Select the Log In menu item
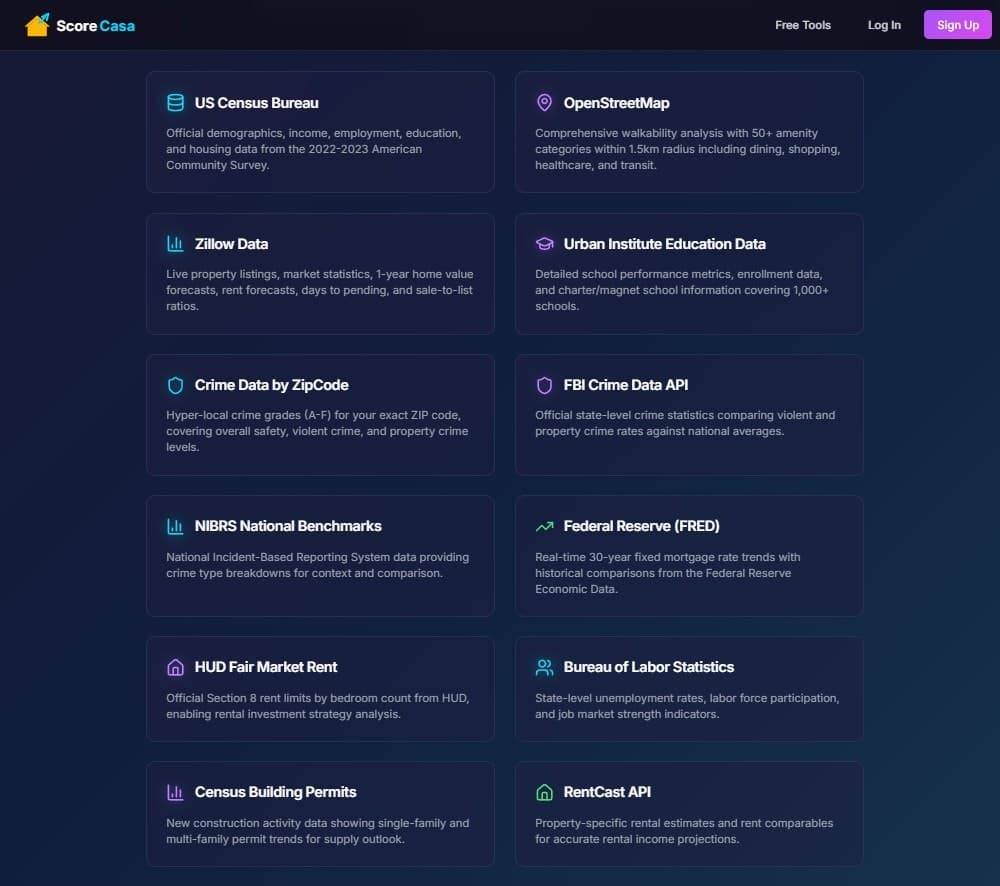The height and width of the screenshot is (886, 1000). pos(884,25)
